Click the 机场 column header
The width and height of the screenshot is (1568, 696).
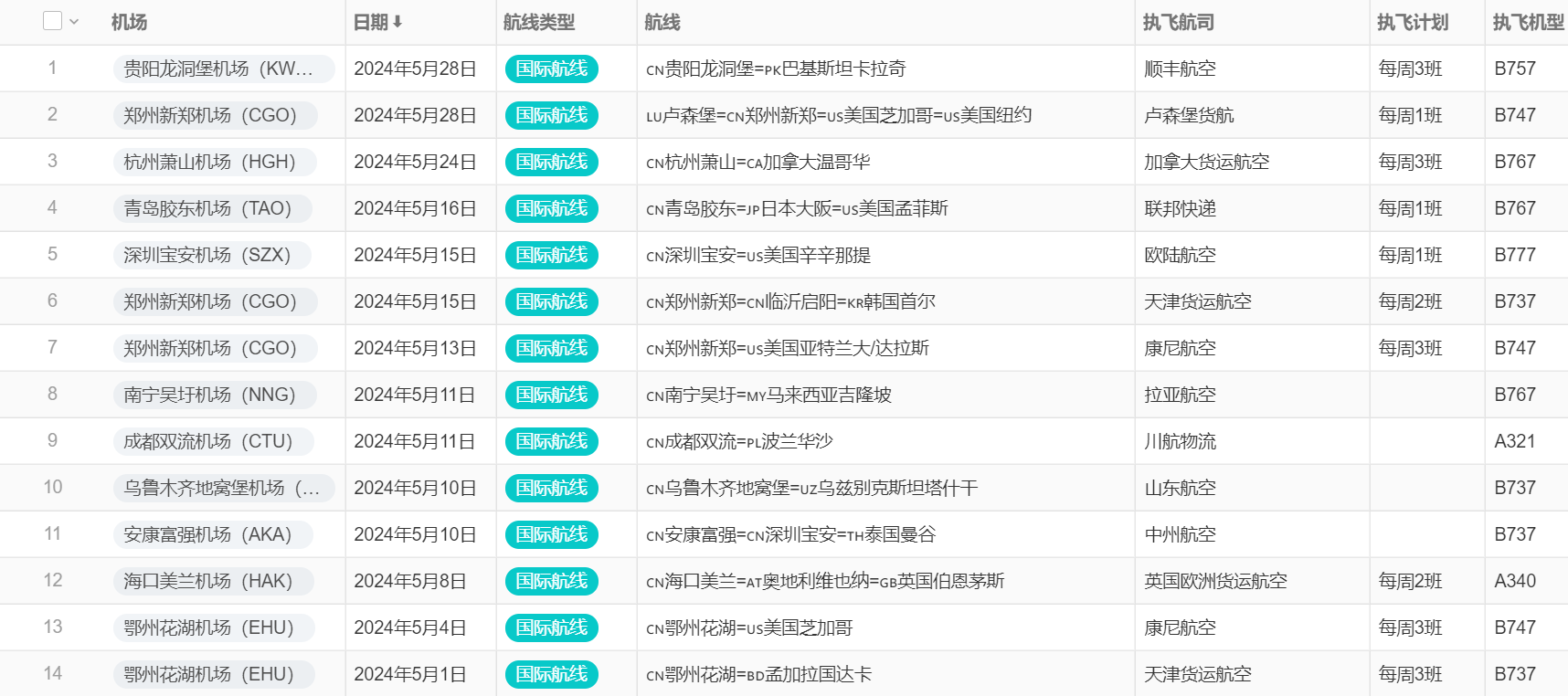tap(130, 22)
